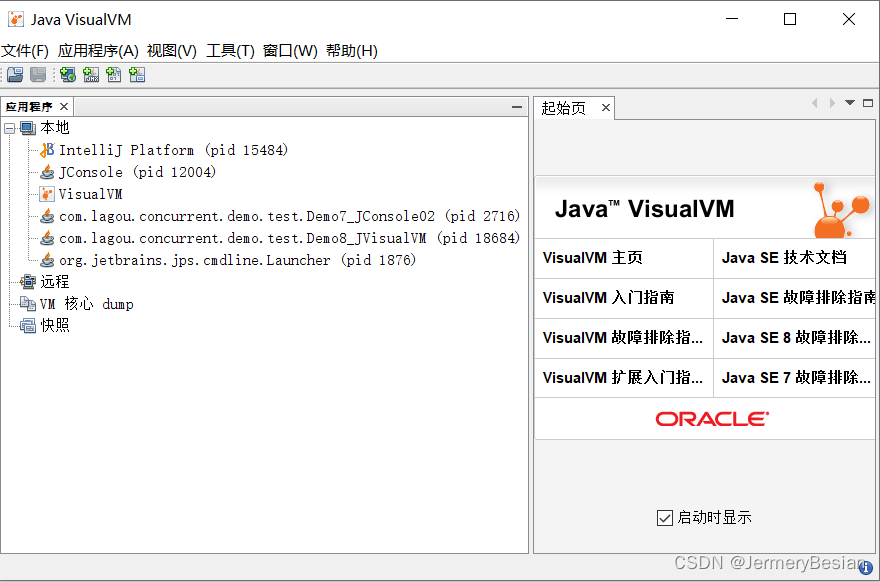This screenshot has height=582, width=880.
Task: Open the 工具(T) menu
Action: pyautogui.click(x=230, y=51)
